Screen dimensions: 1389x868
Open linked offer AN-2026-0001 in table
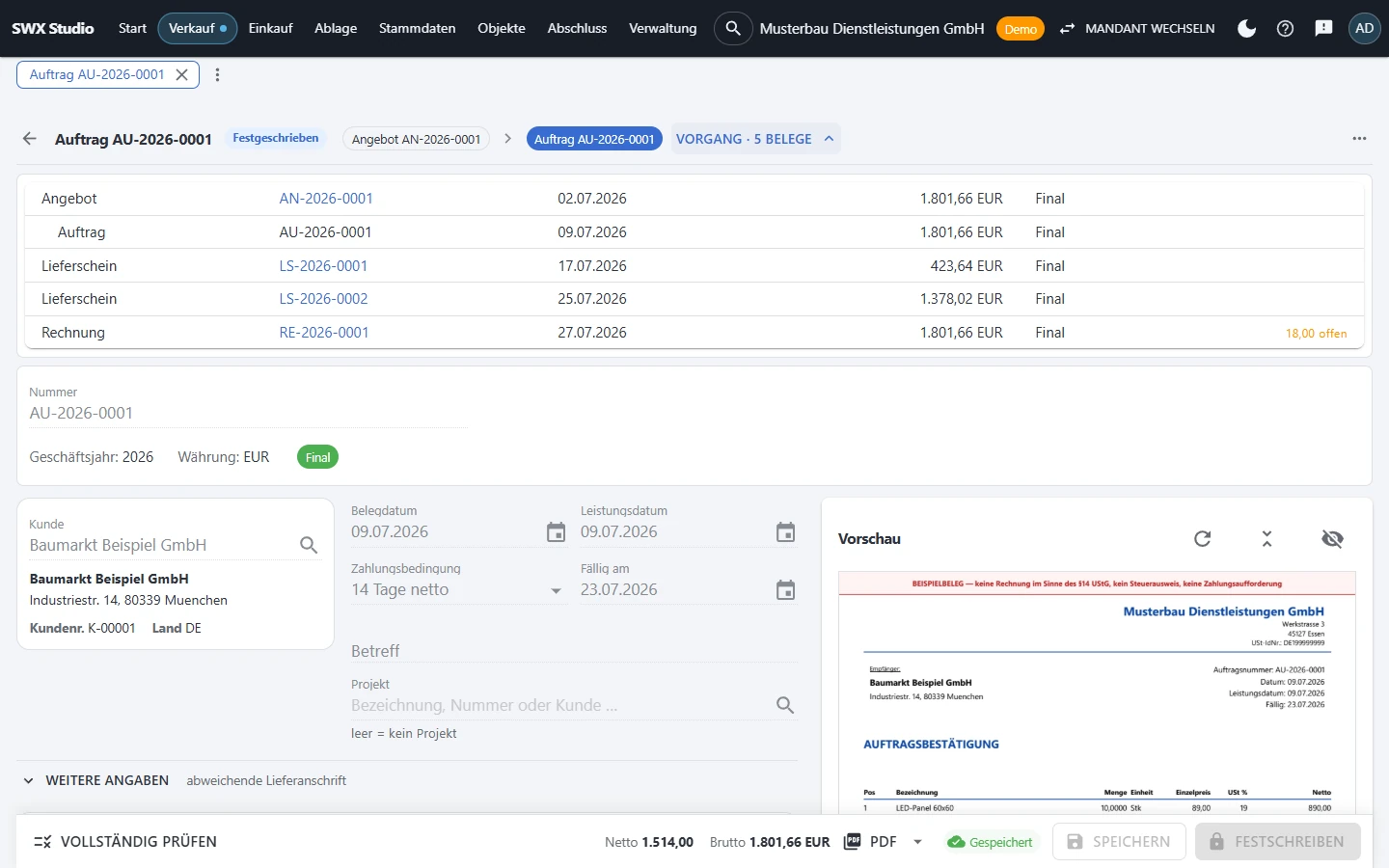326,199
